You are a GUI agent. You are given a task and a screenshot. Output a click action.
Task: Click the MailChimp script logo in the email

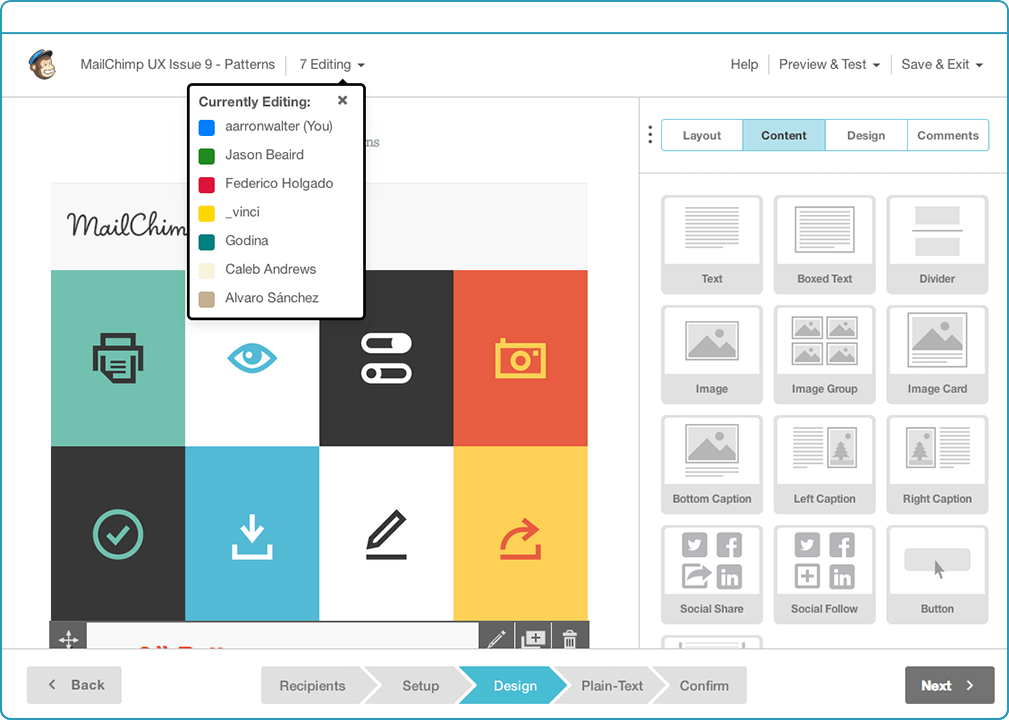(127, 225)
